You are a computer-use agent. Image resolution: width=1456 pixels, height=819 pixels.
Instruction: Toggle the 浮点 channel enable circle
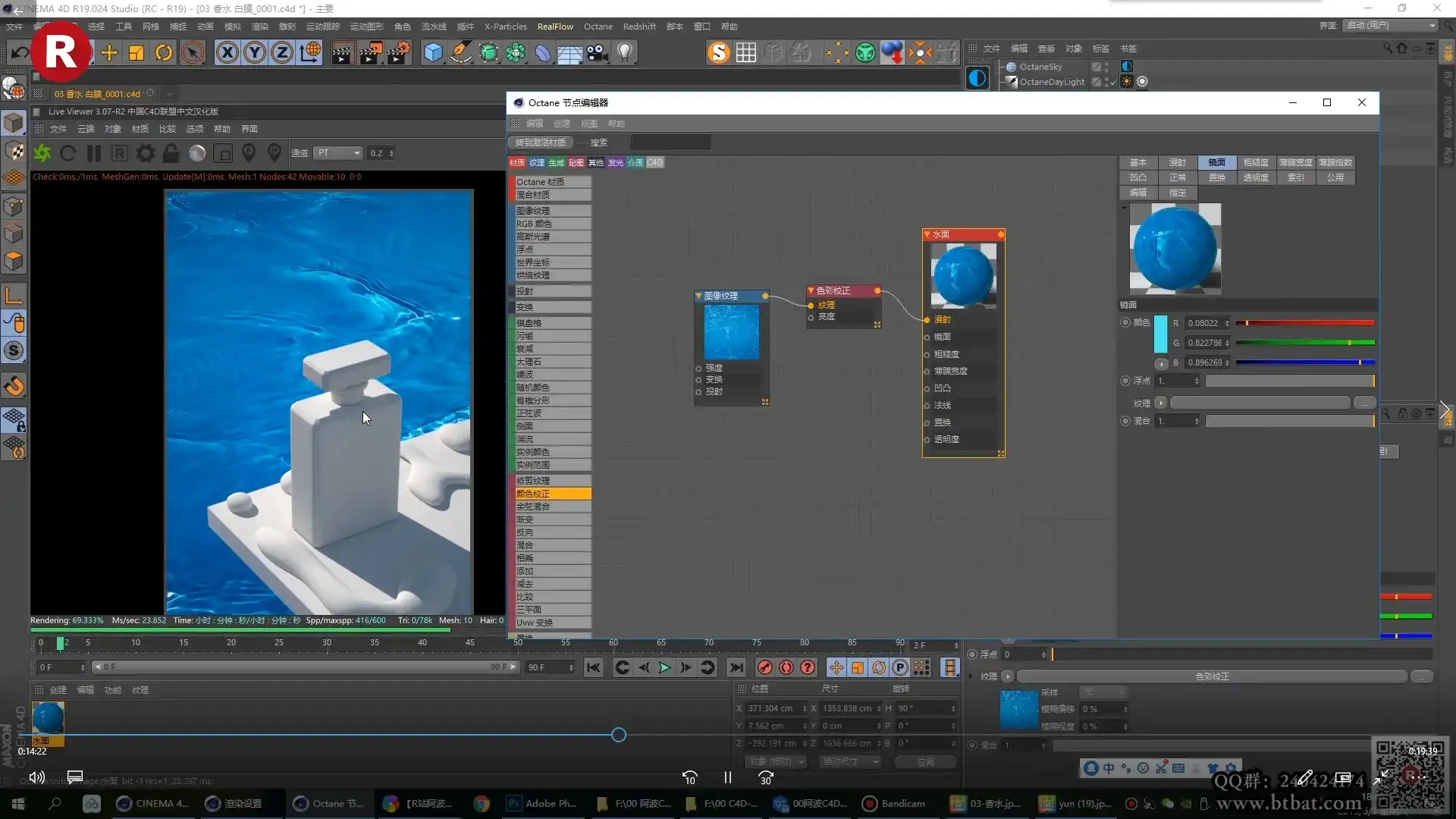[1126, 381]
